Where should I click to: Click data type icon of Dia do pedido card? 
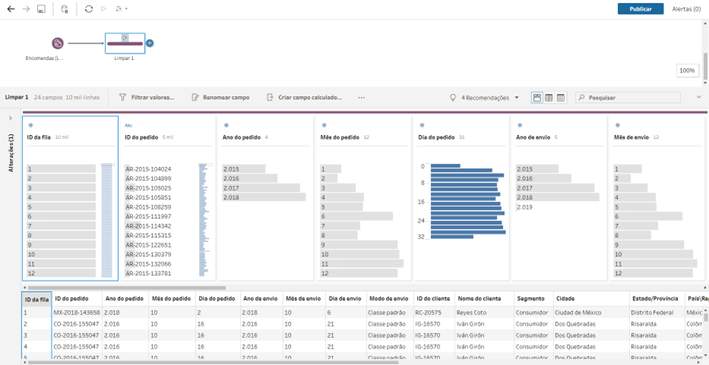coord(421,125)
